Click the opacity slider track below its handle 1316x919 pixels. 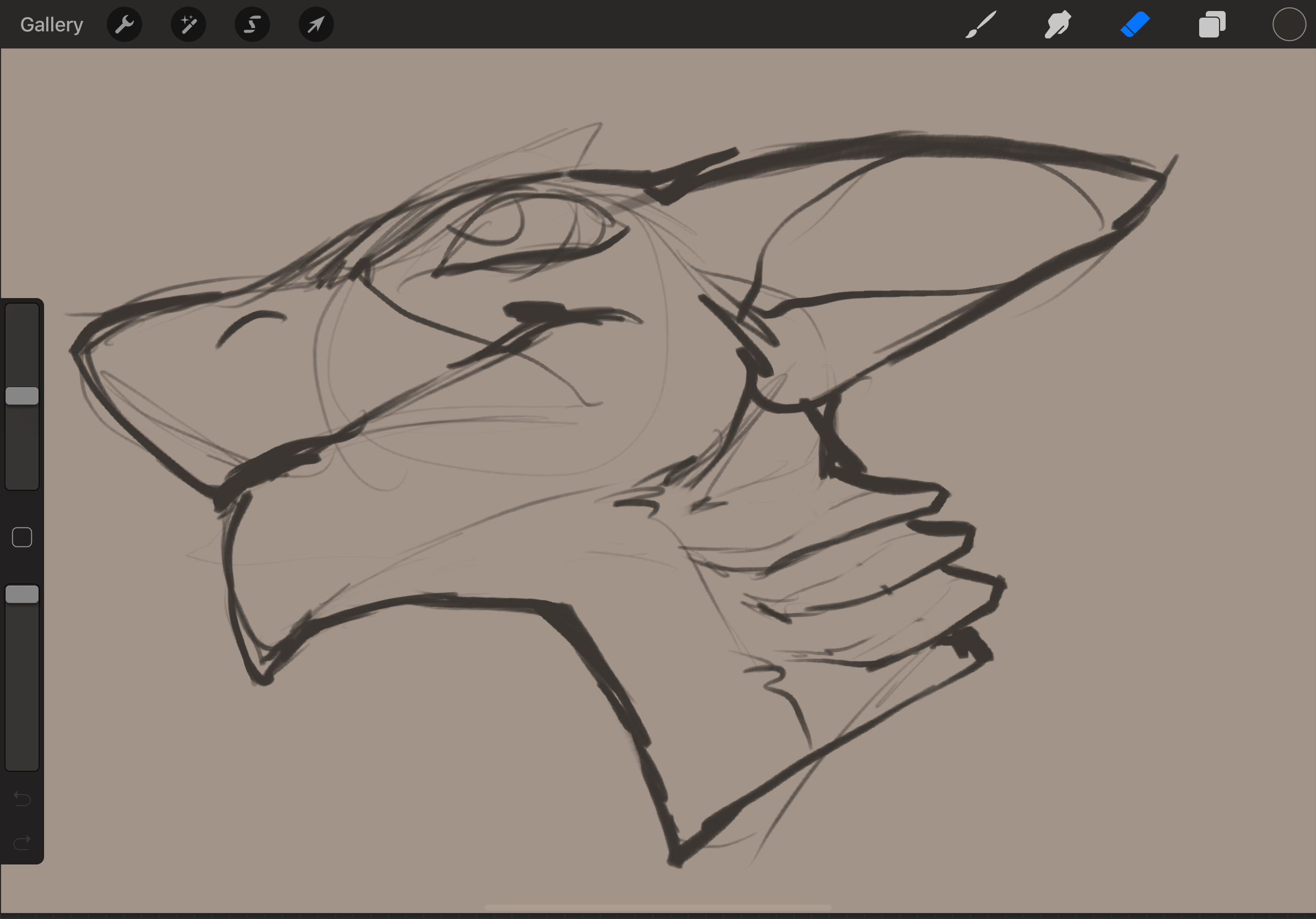23,688
